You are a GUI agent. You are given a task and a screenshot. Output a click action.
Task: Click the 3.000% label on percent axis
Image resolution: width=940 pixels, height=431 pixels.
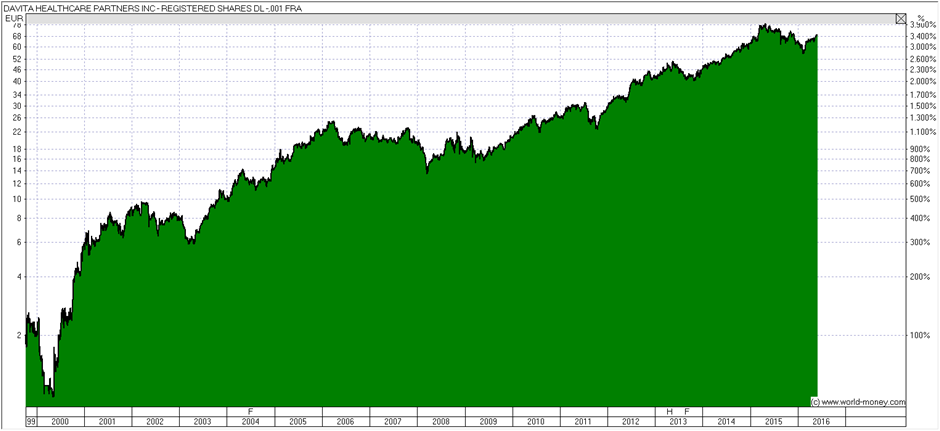(x=923, y=47)
